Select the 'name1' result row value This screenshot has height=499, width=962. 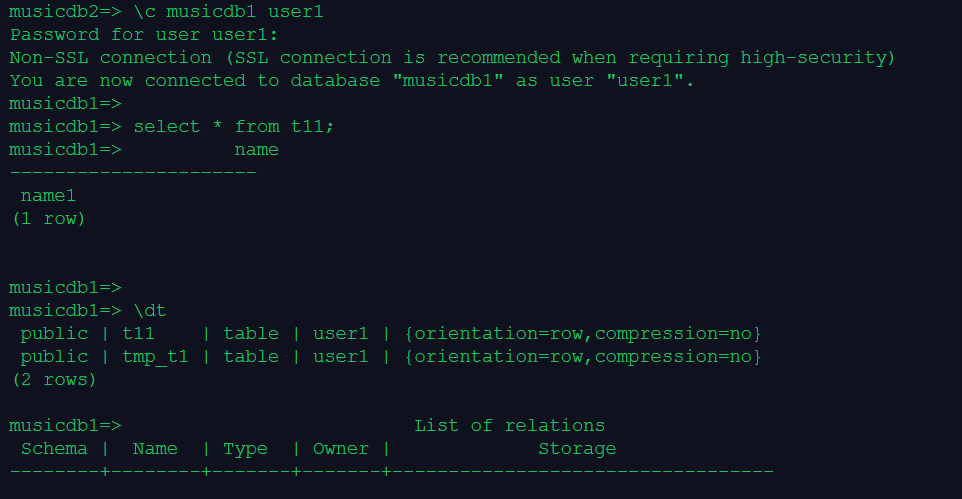point(48,196)
